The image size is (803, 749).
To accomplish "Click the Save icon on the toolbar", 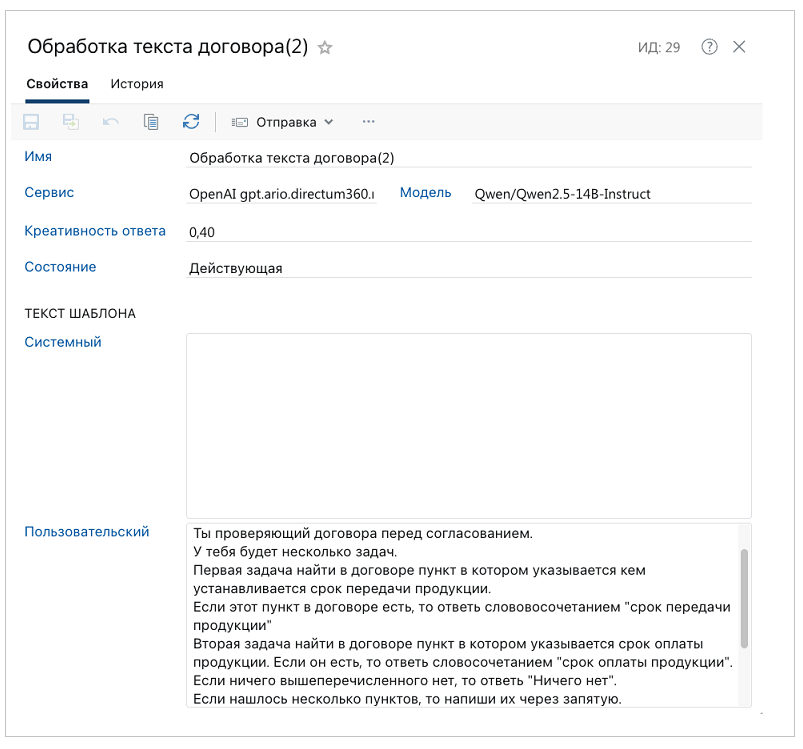I will pyautogui.click(x=30, y=121).
